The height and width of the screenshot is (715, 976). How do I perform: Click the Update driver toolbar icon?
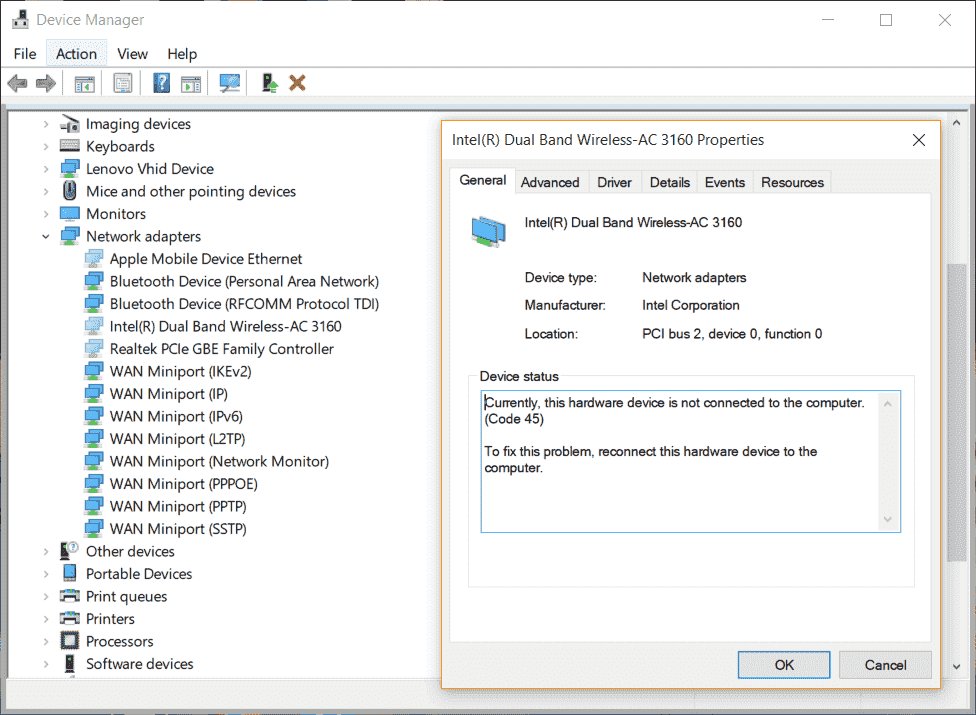[x=269, y=83]
